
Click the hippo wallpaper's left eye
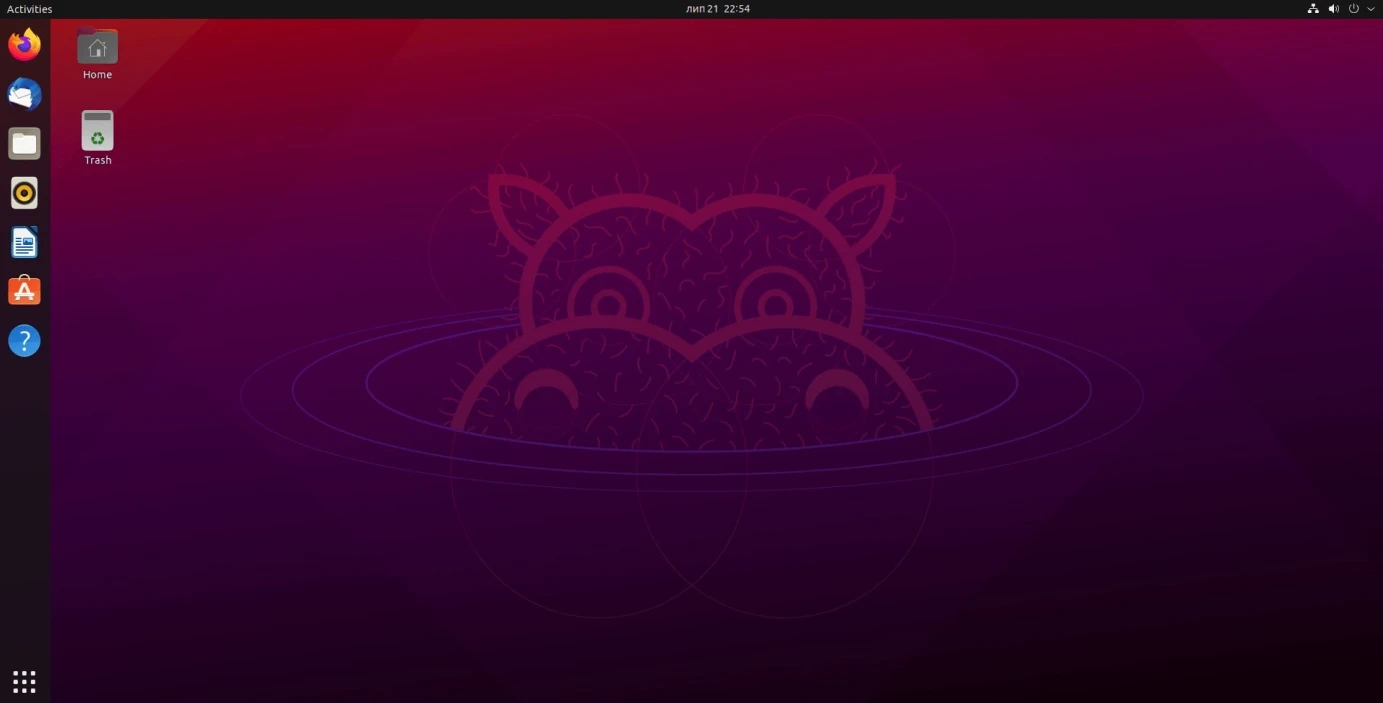(608, 304)
